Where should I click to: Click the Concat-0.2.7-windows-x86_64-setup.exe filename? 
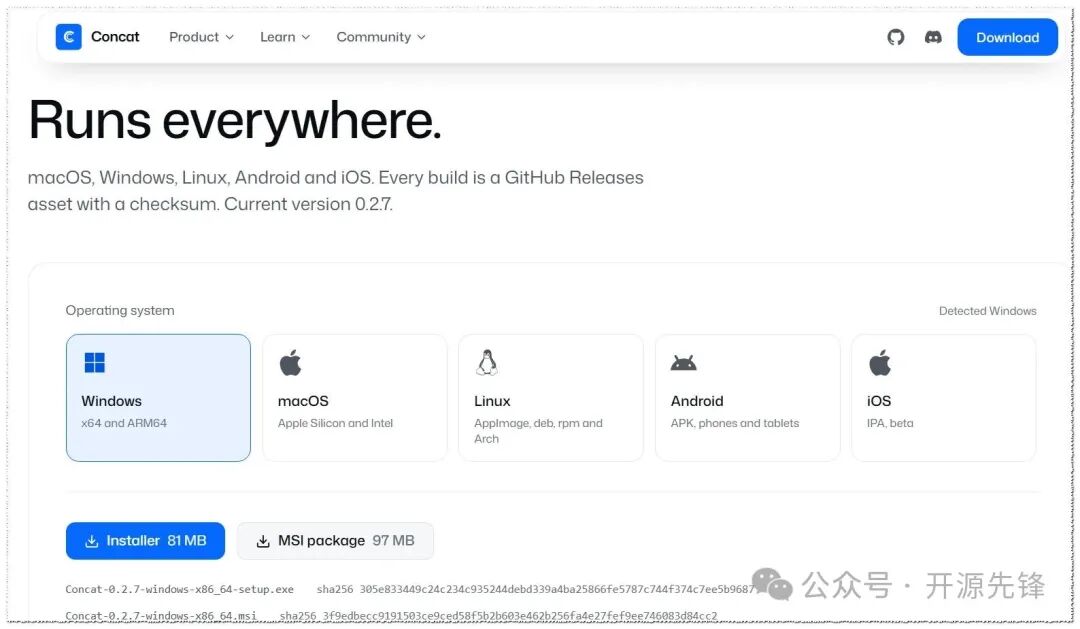[x=179, y=590]
